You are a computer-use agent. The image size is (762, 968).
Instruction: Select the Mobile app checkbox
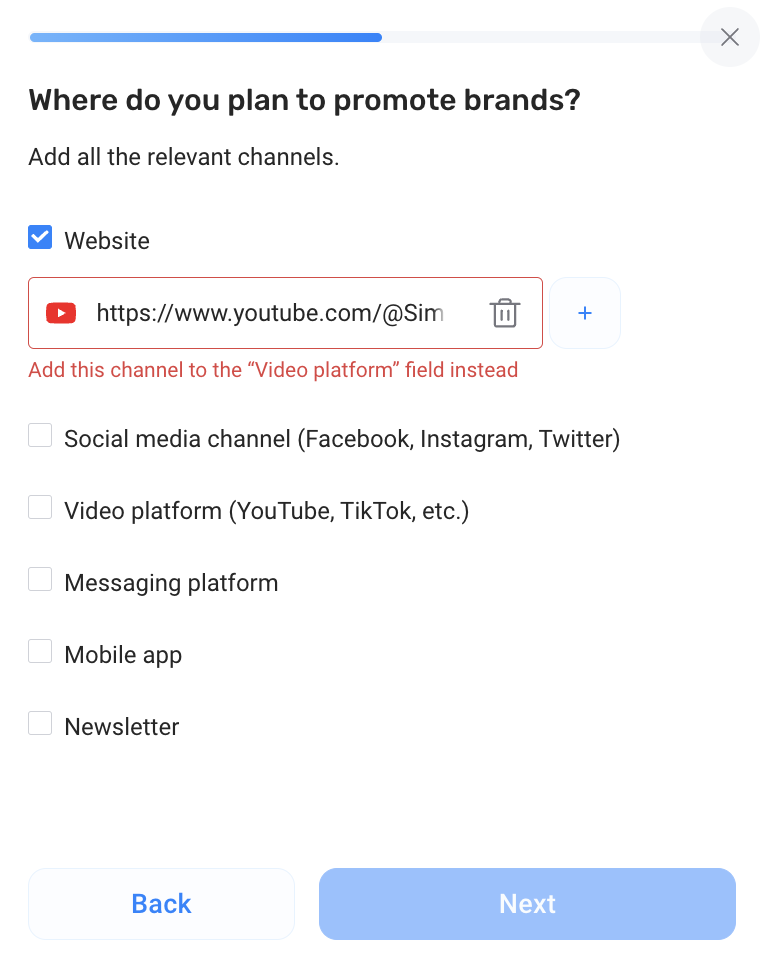click(40, 651)
